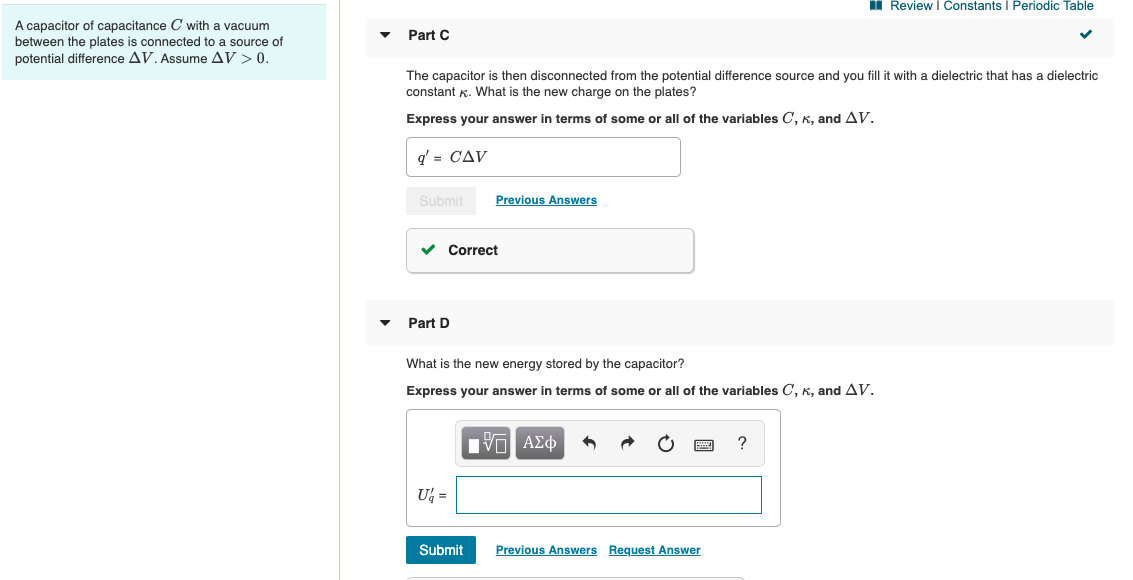Open the equation editor help
This screenshot has width=1133, height=580.
coord(741,443)
